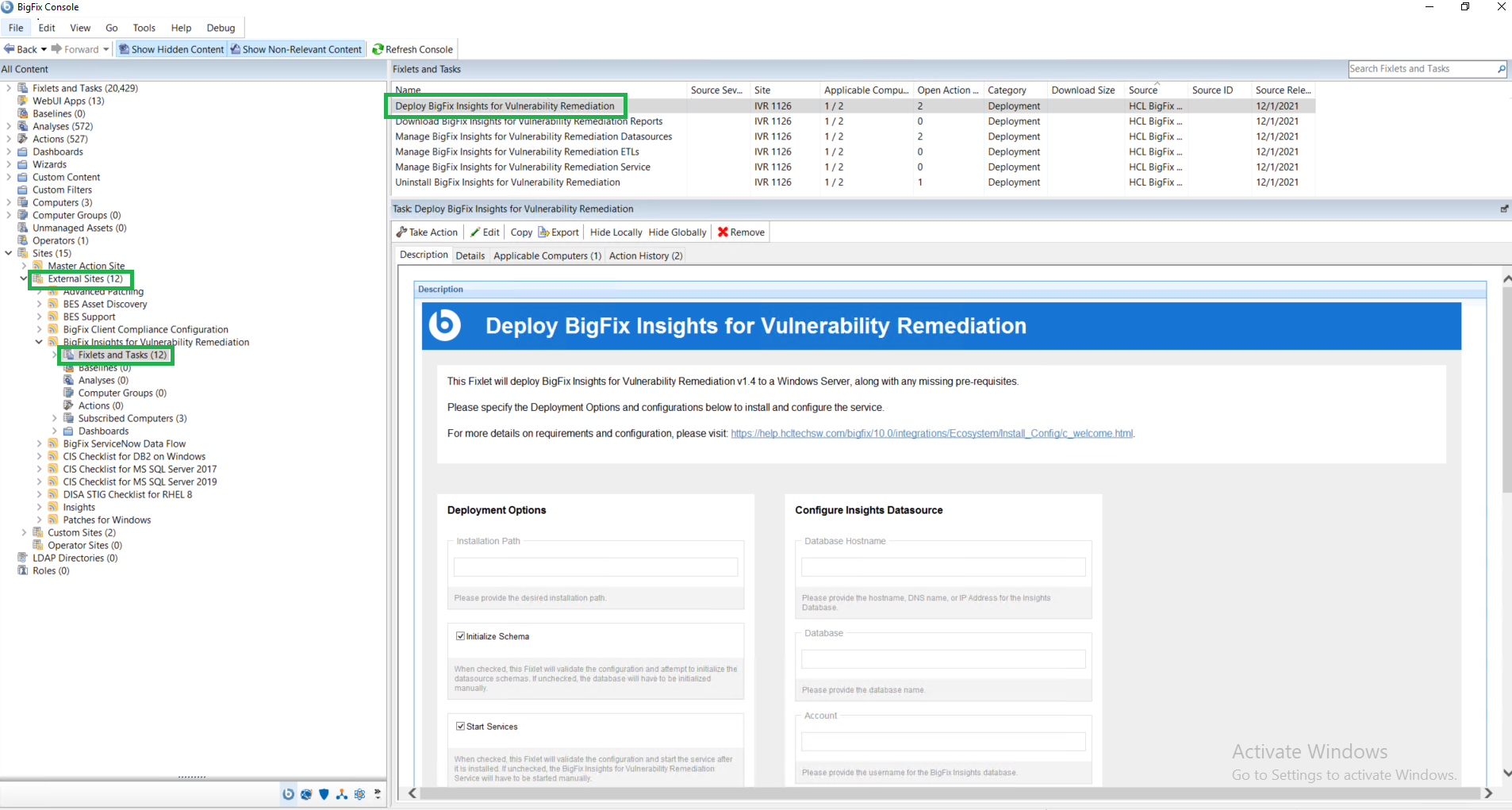Select the blue shield domain icon
Screen dimensions: 1512x810
point(324,794)
